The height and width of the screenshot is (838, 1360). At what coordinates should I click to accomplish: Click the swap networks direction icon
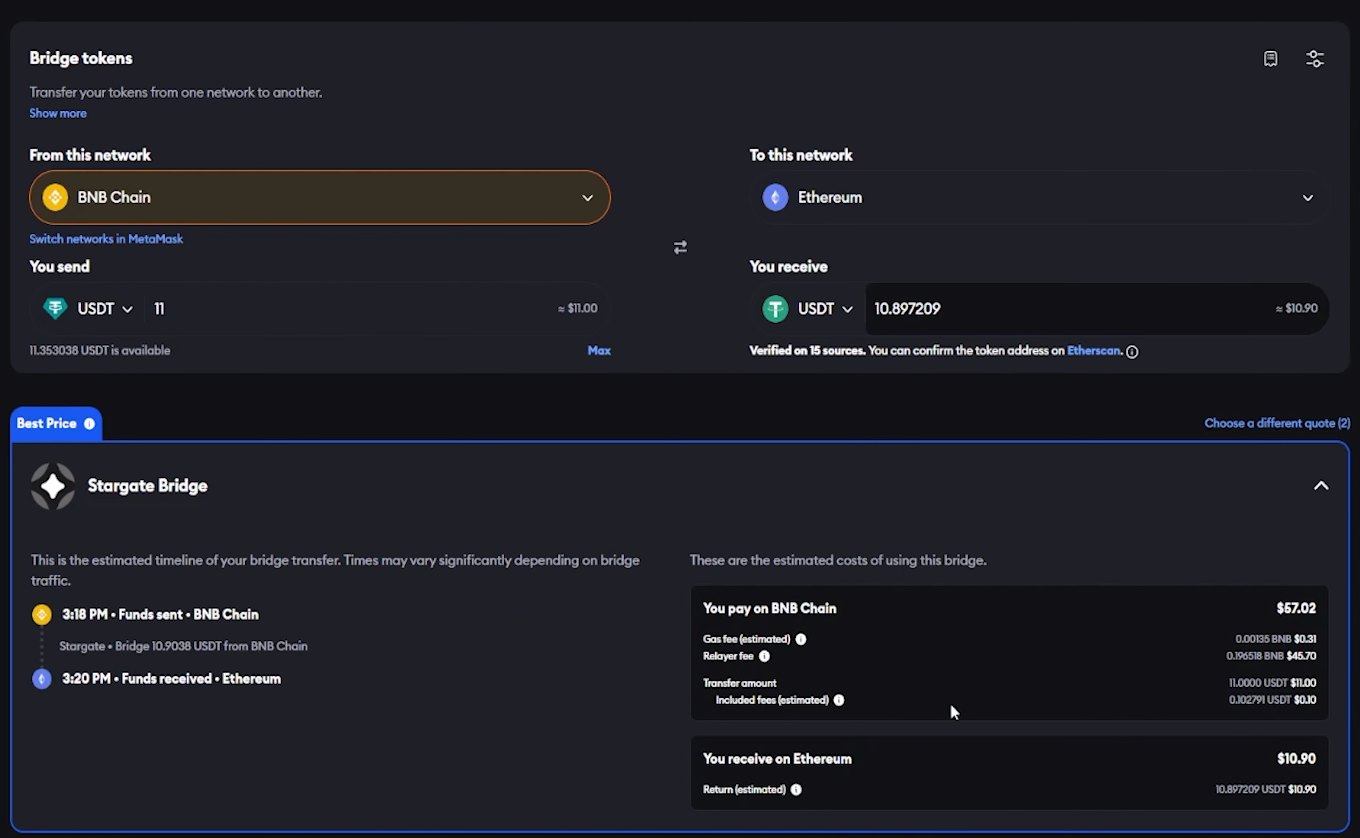(680, 246)
